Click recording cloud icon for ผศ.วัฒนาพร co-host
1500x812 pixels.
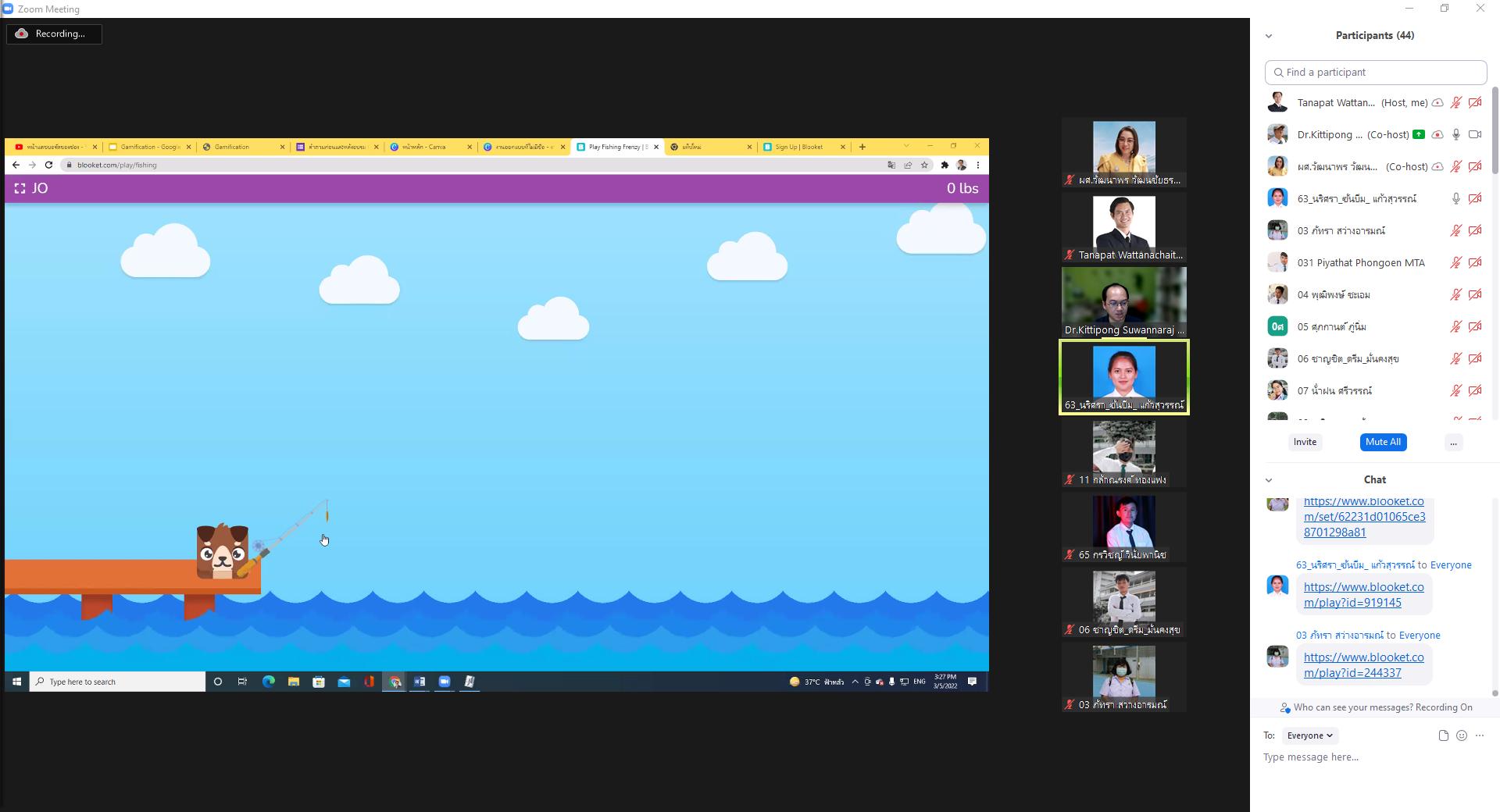1437,166
